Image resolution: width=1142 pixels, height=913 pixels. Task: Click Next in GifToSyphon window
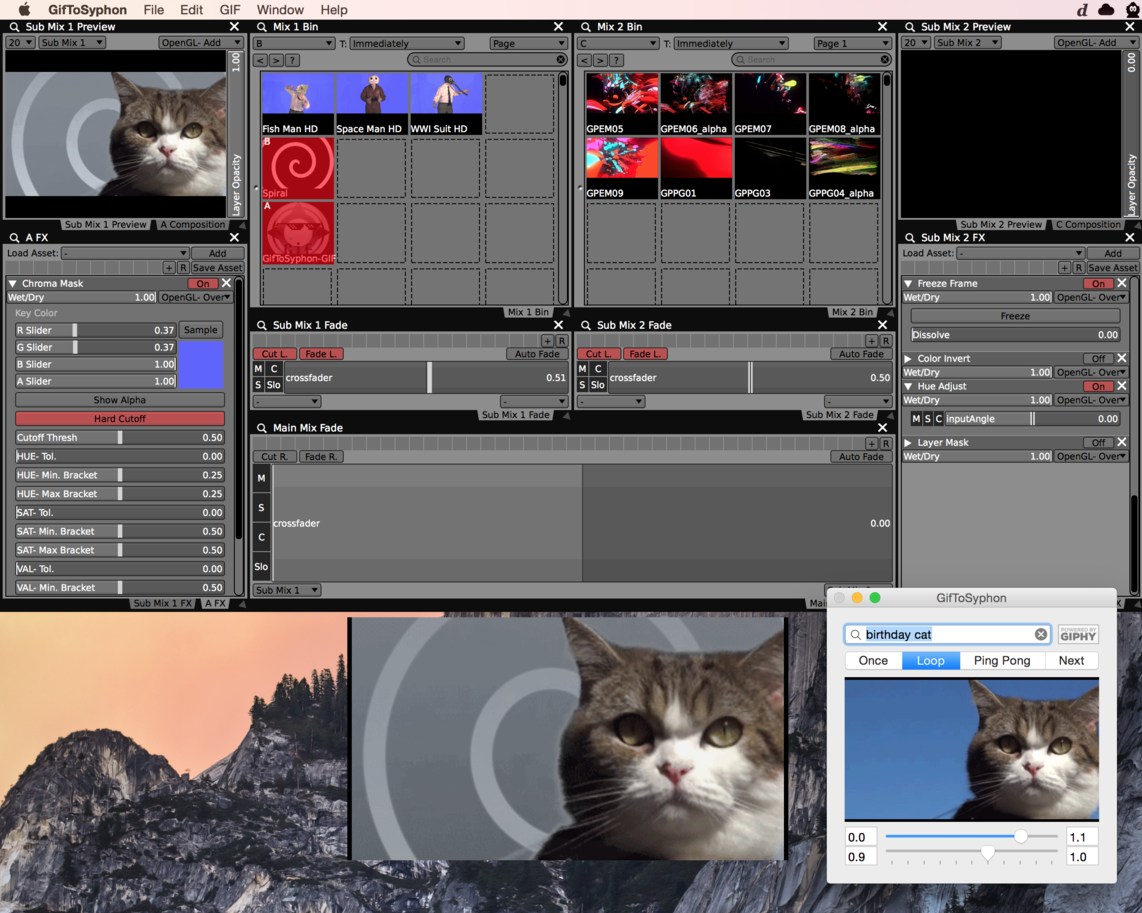[x=1071, y=660]
